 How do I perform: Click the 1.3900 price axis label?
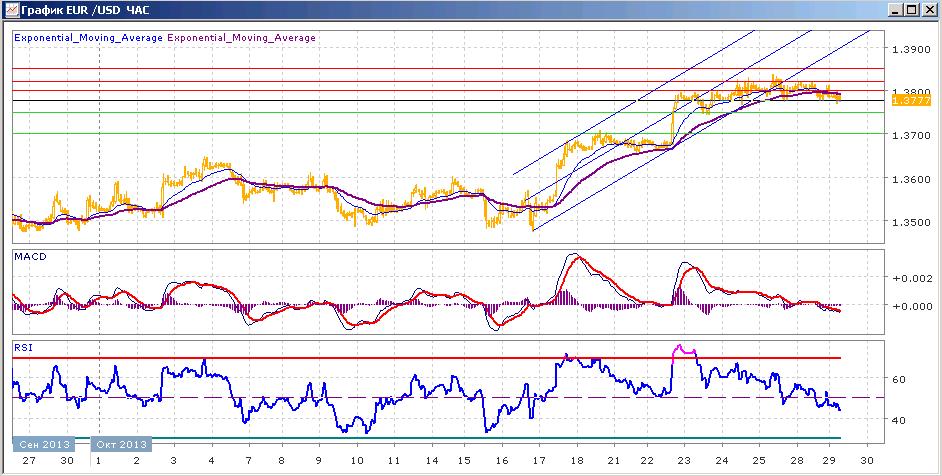(x=910, y=49)
